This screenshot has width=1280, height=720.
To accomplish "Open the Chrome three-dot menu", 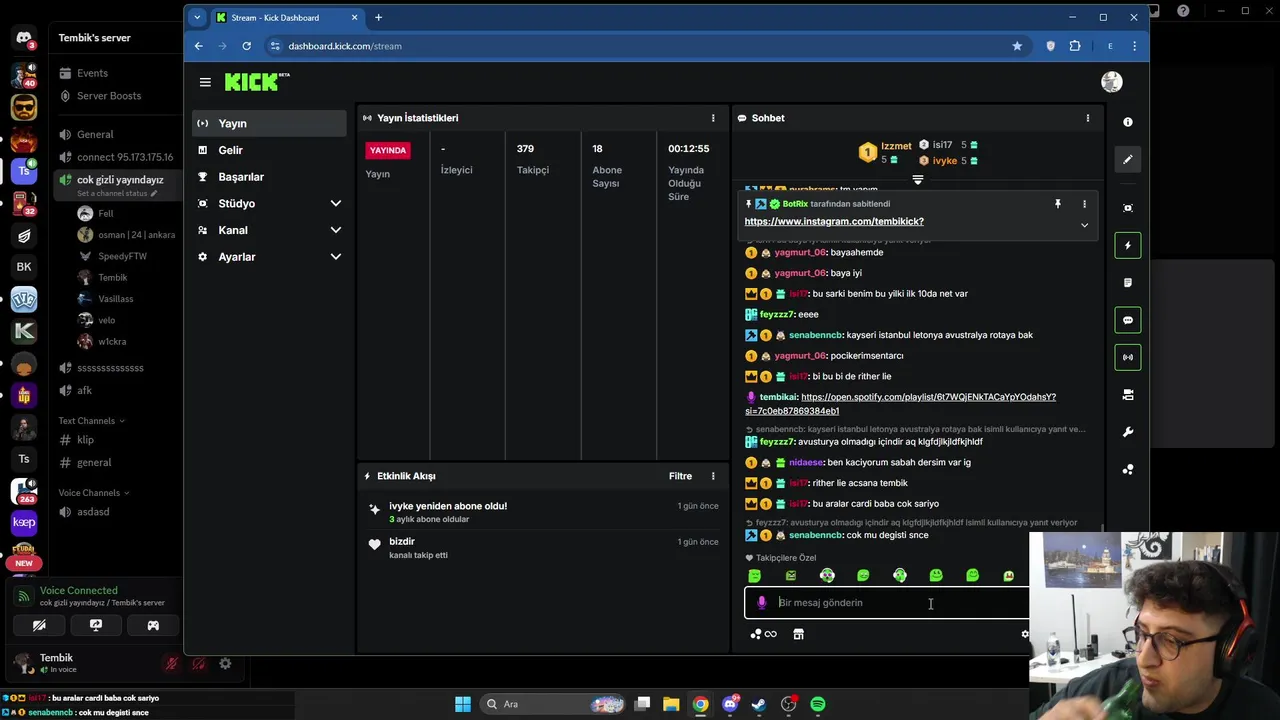I will coord(1134,46).
